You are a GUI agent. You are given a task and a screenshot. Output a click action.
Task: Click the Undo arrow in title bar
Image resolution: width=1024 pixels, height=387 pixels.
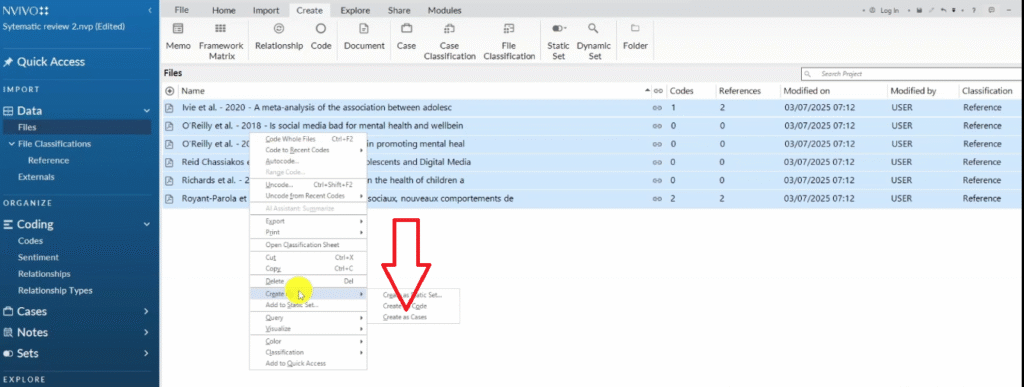943,10
